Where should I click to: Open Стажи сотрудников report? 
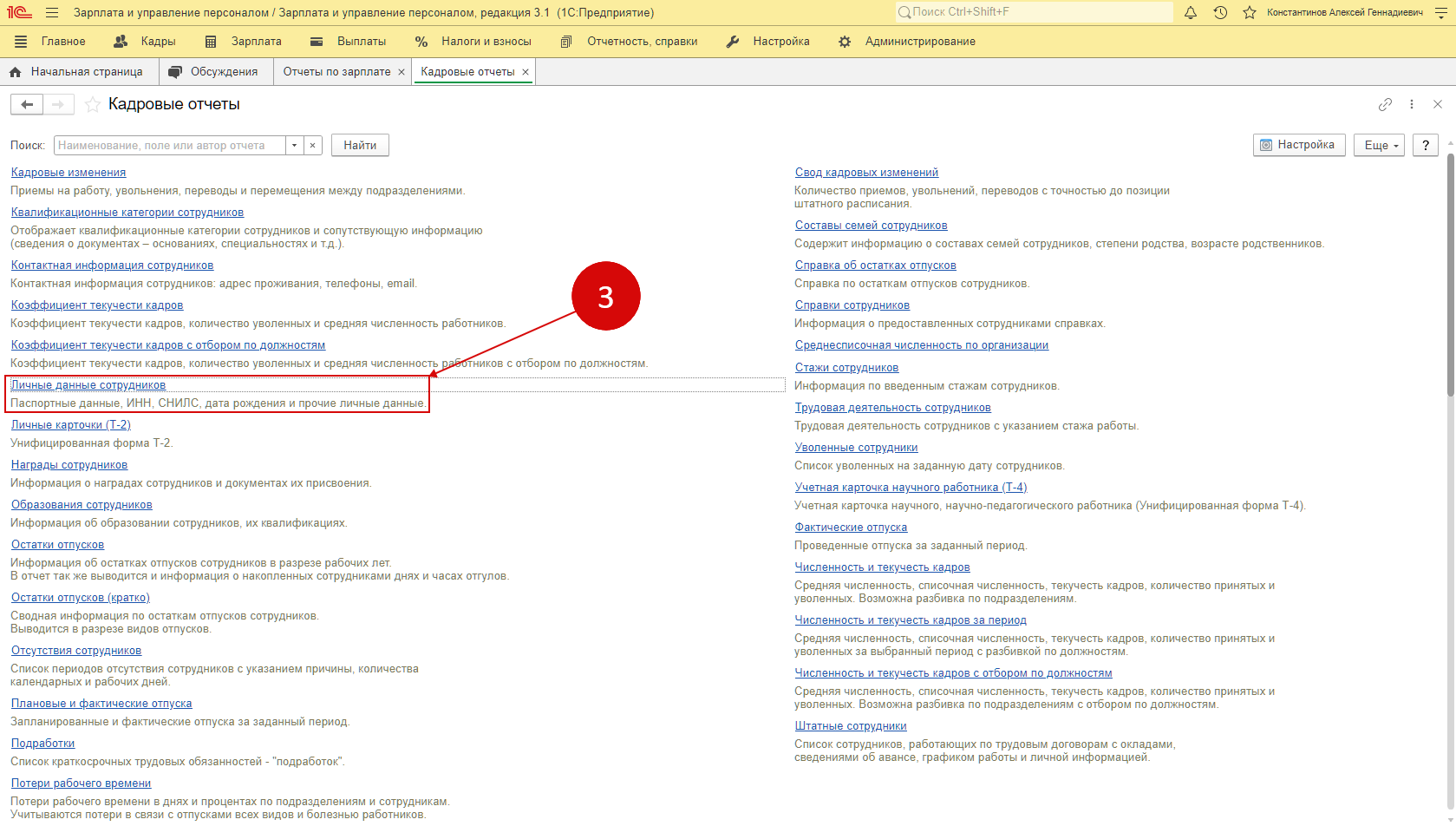846,368
